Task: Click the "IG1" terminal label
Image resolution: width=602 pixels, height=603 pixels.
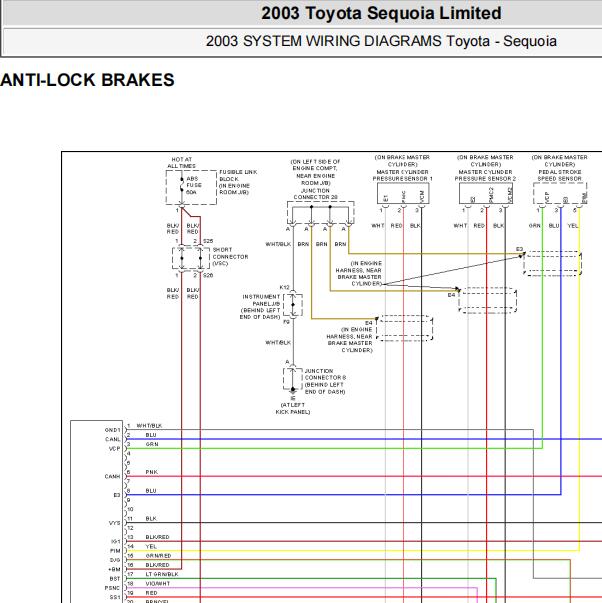Action: (x=116, y=541)
